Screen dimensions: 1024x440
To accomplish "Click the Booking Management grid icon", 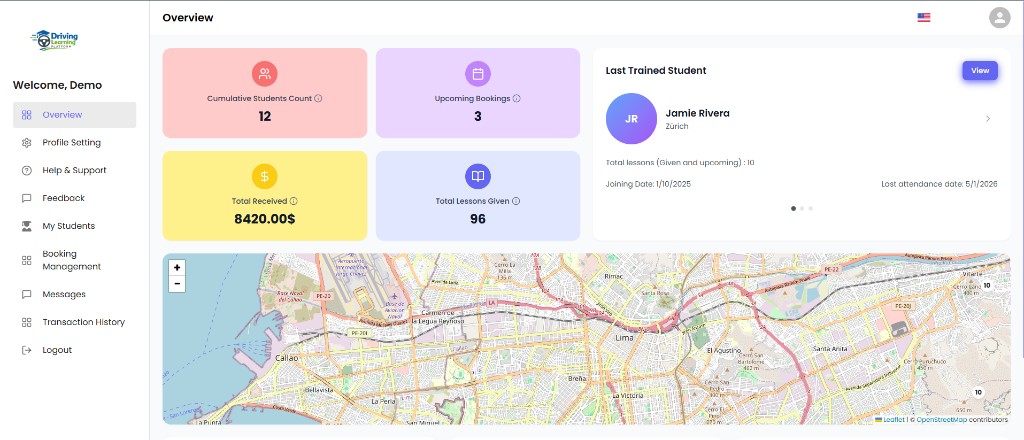I will coord(27,260).
